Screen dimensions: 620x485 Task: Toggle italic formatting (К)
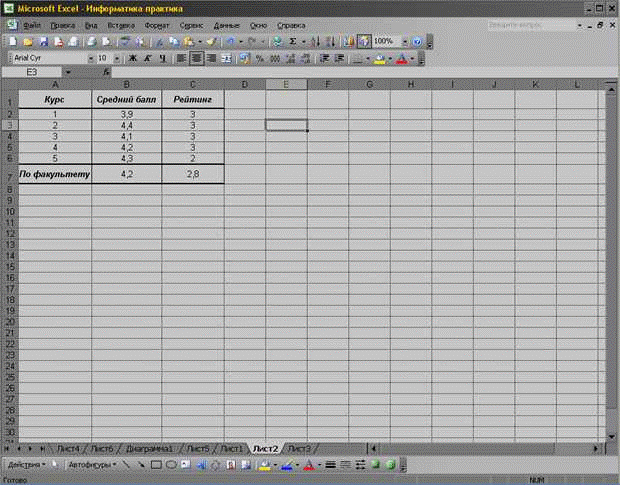click(147, 59)
